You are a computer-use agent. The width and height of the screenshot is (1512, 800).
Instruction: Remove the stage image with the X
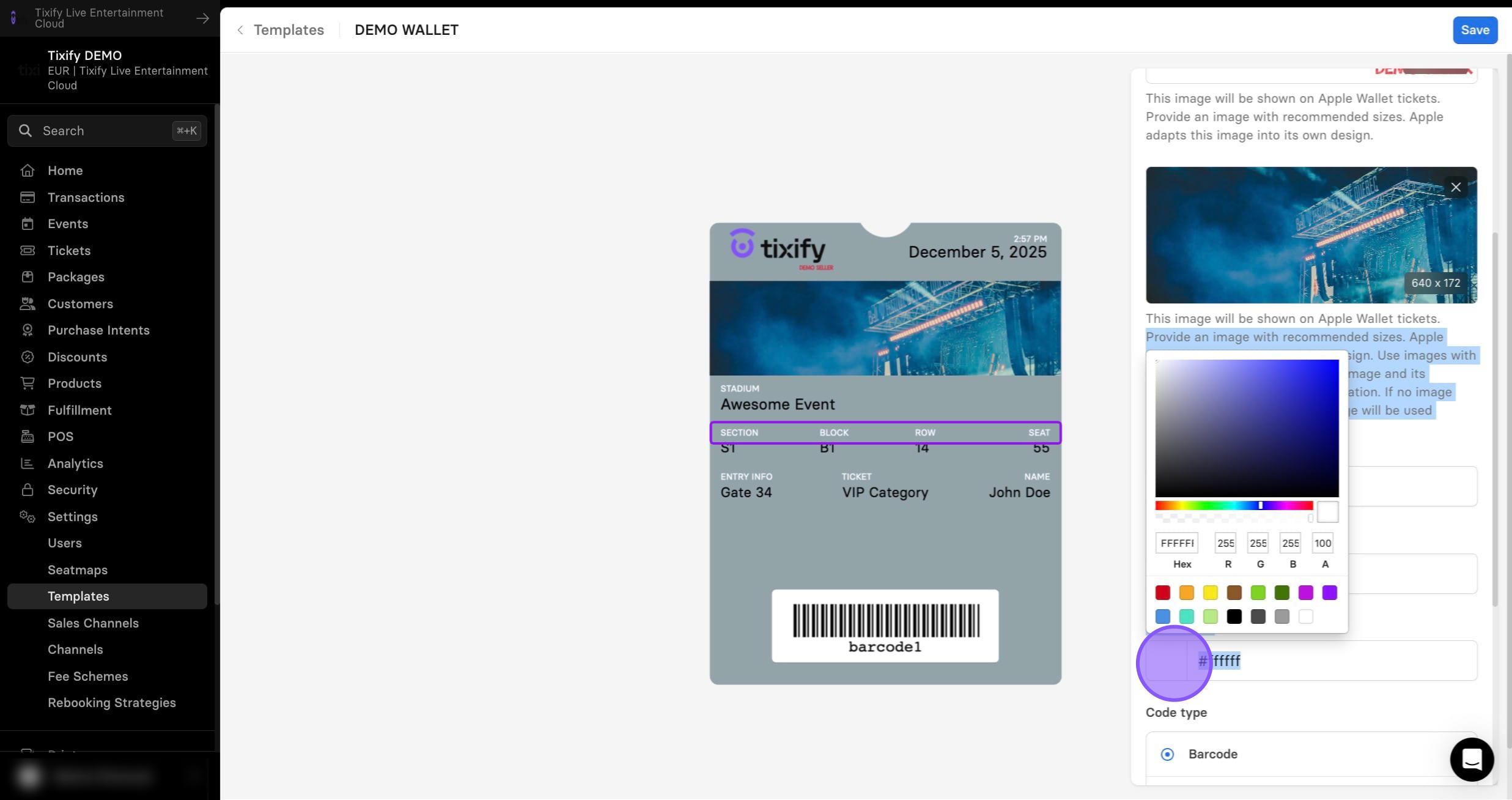click(1456, 187)
